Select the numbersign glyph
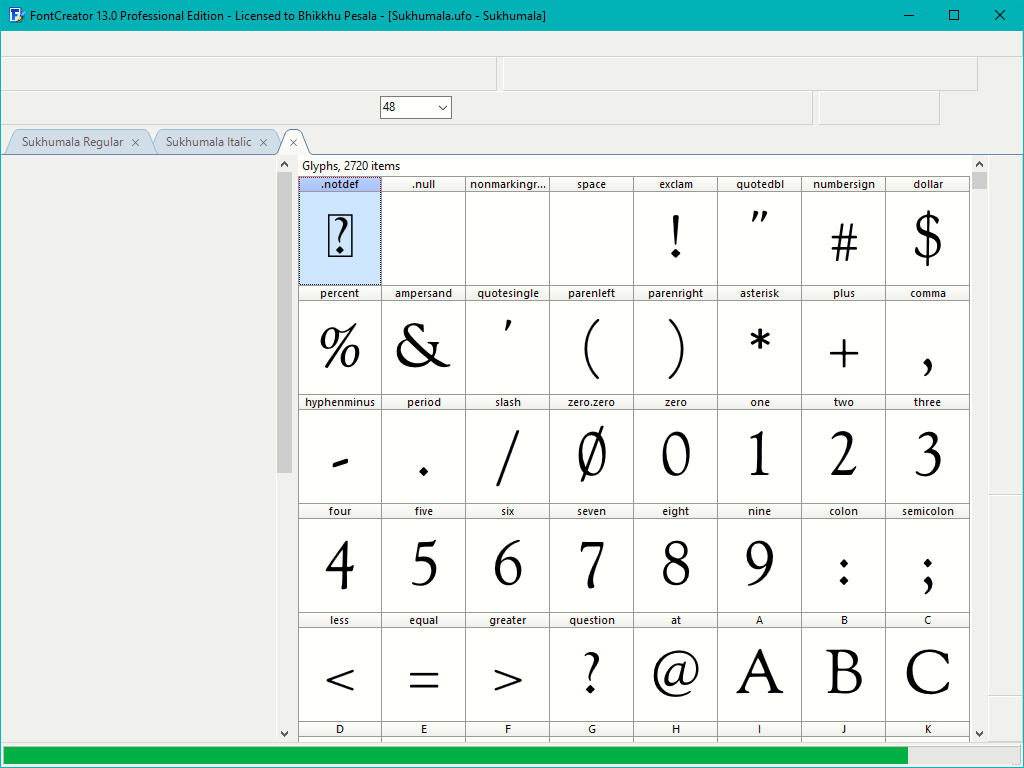The height and width of the screenshot is (768, 1024). (x=844, y=231)
